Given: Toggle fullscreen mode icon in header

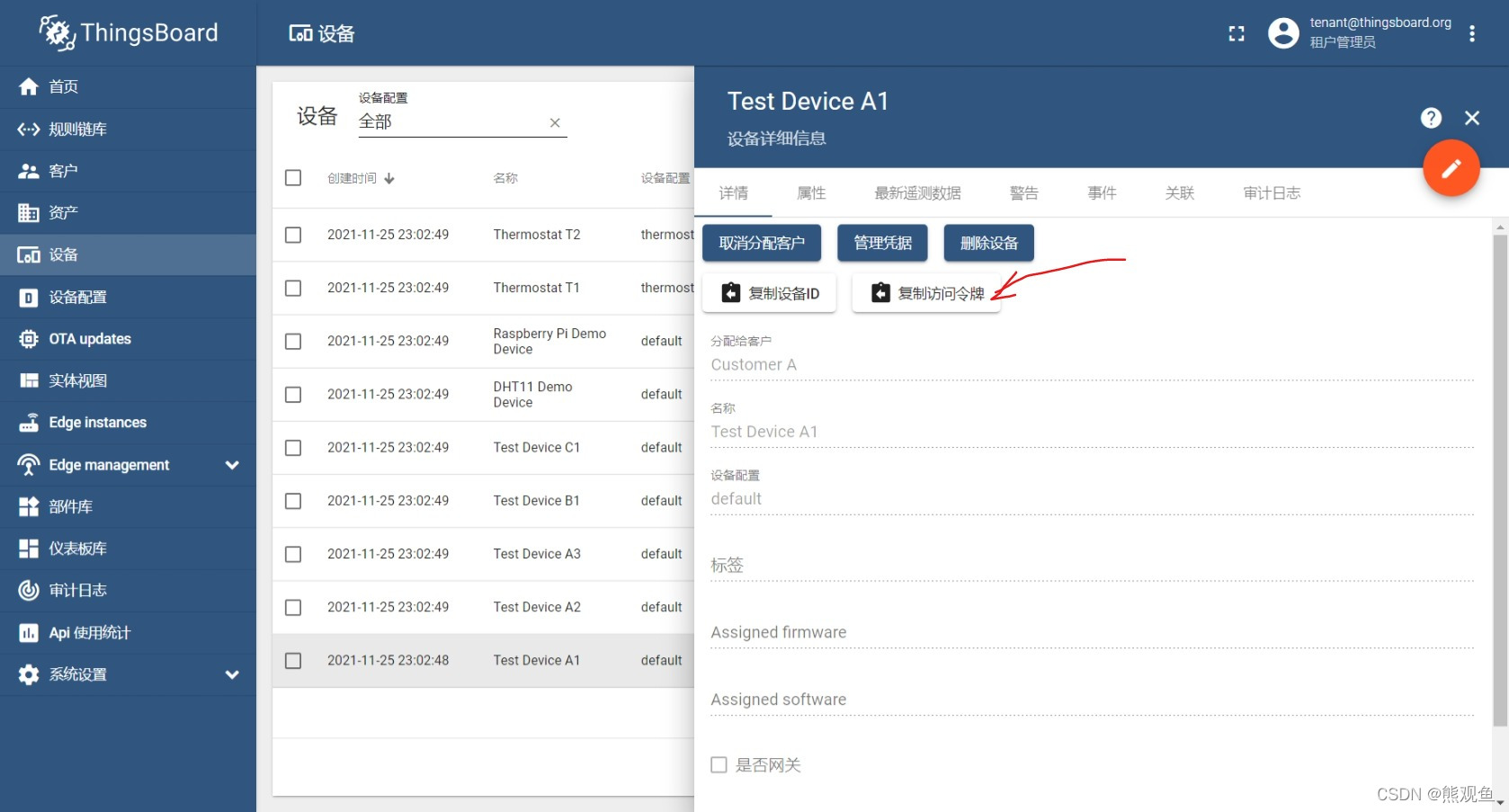Looking at the screenshot, I should [x=1237, y=34].
